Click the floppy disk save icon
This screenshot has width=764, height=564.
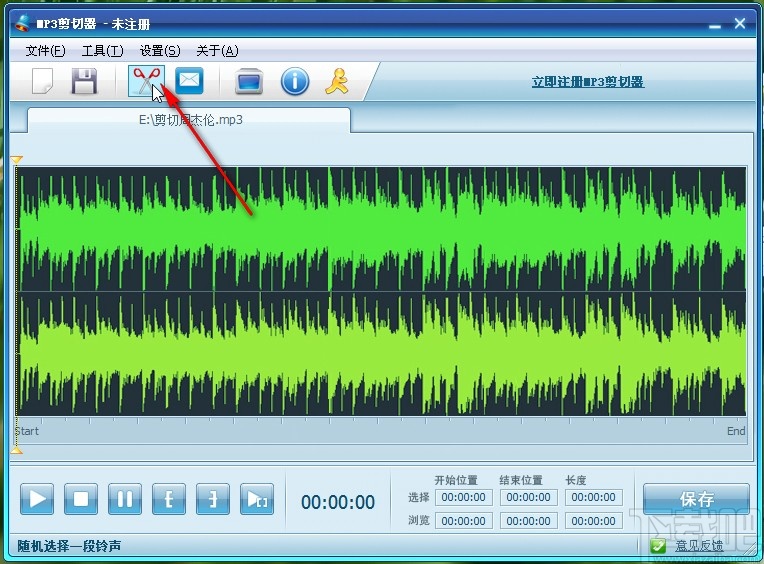(84, 81)
